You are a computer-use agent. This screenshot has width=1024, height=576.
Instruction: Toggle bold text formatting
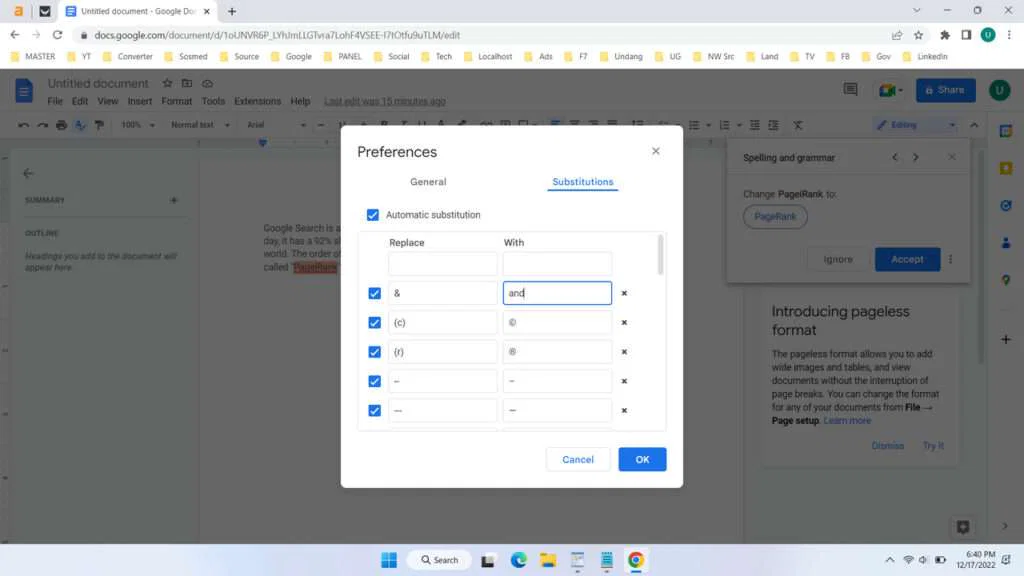click(x=383, y=124)
